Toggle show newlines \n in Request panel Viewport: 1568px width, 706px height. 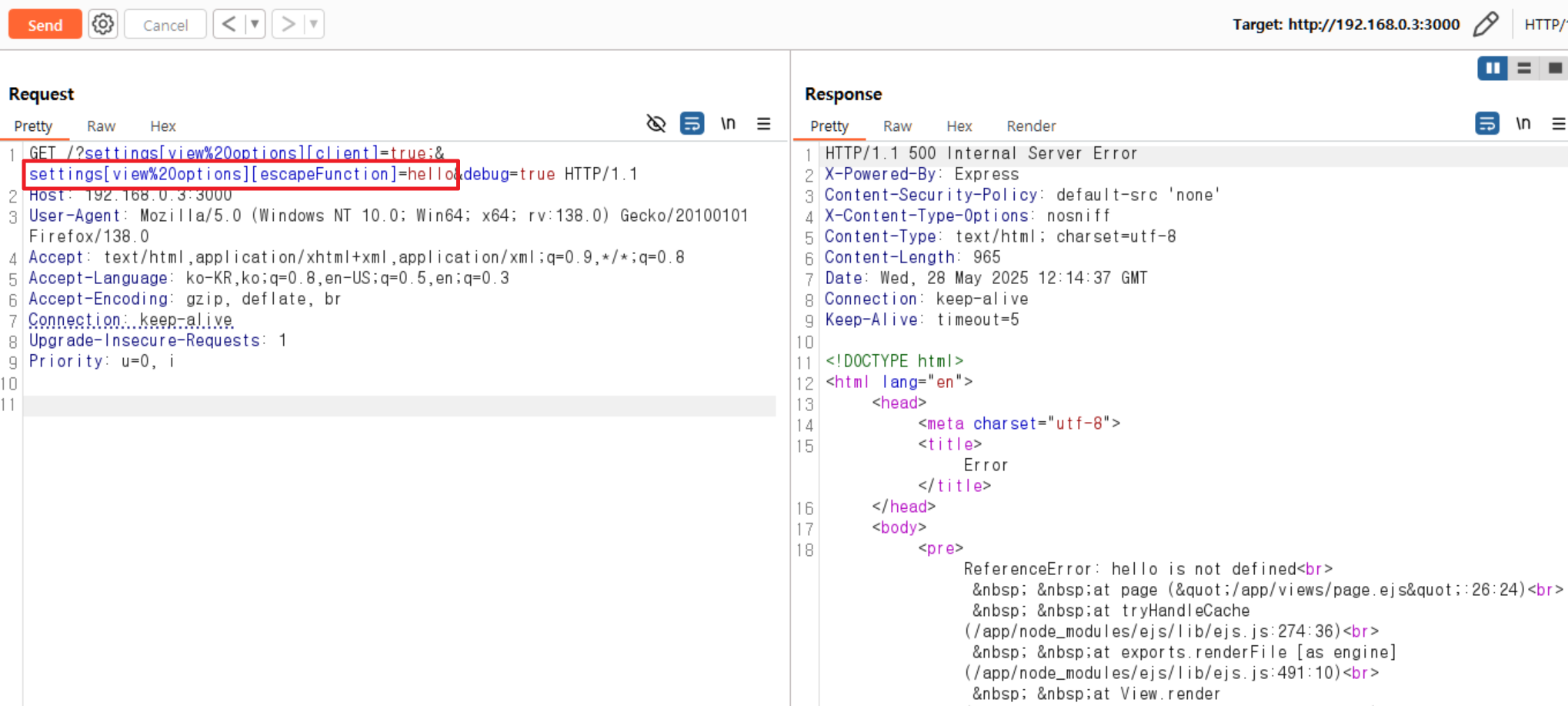click(x=728, y=123)
